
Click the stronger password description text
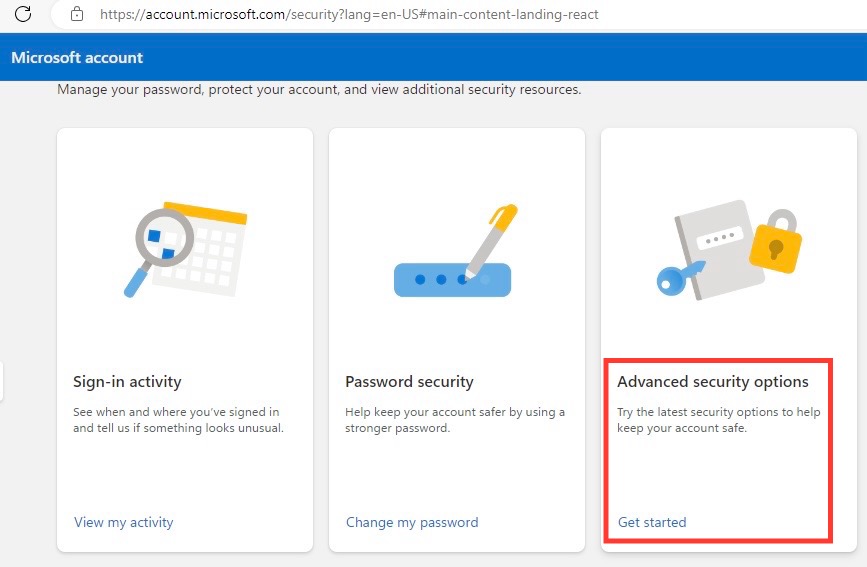click(455, 420)
